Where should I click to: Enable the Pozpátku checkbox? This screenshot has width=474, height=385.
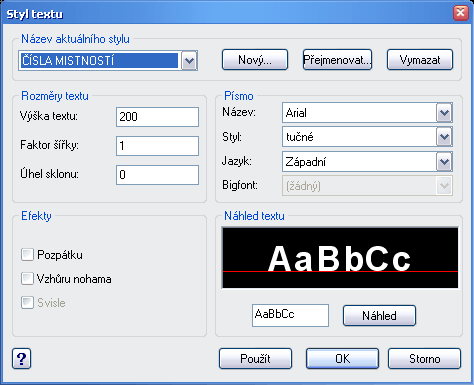pyautogui.click(x=27, y=255)
